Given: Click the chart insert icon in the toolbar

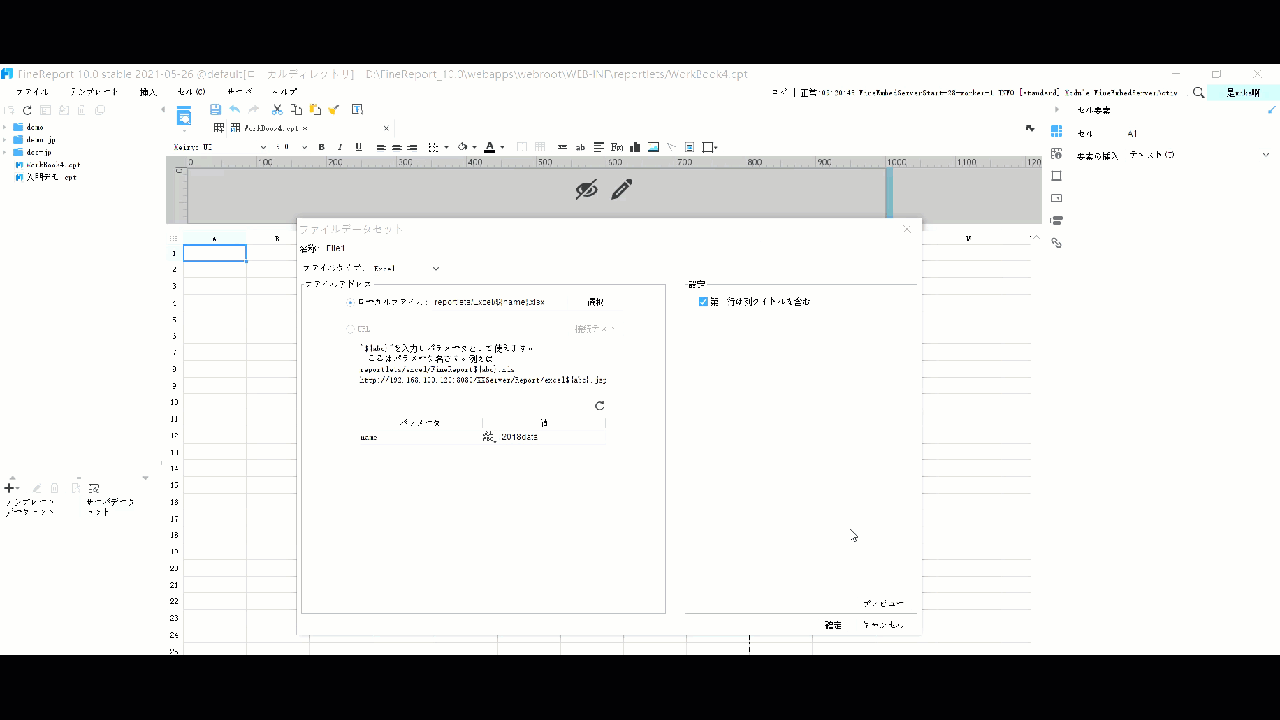Looking at the screenshot, I should [635, 147].
